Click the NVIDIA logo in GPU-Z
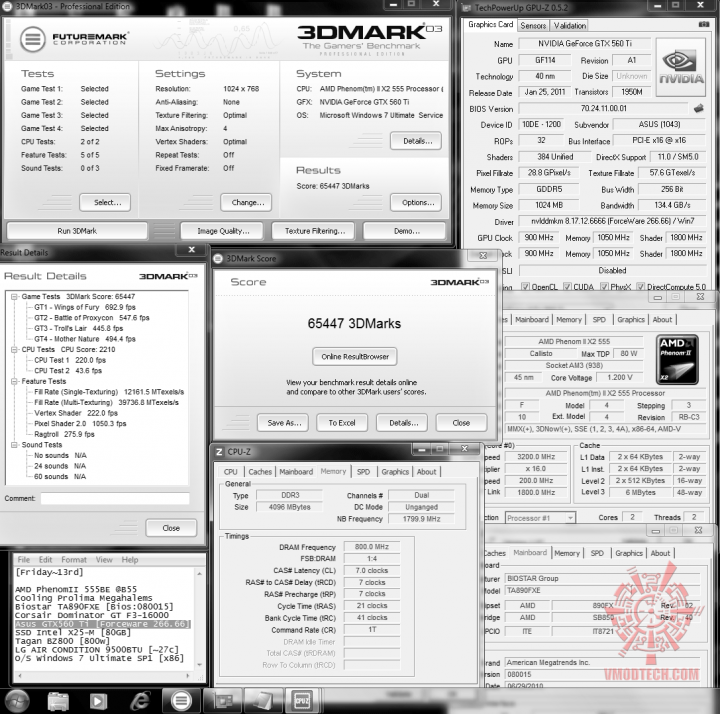 click(681, 67)
